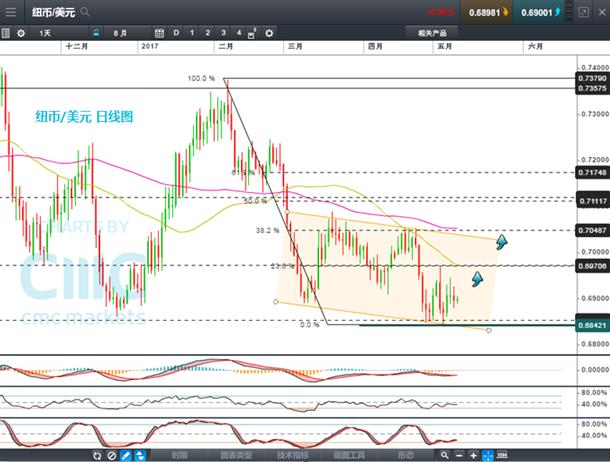The image size is (610, 462).
Task: Click the 0.69706 price label
Action: (x=592, y=266)
